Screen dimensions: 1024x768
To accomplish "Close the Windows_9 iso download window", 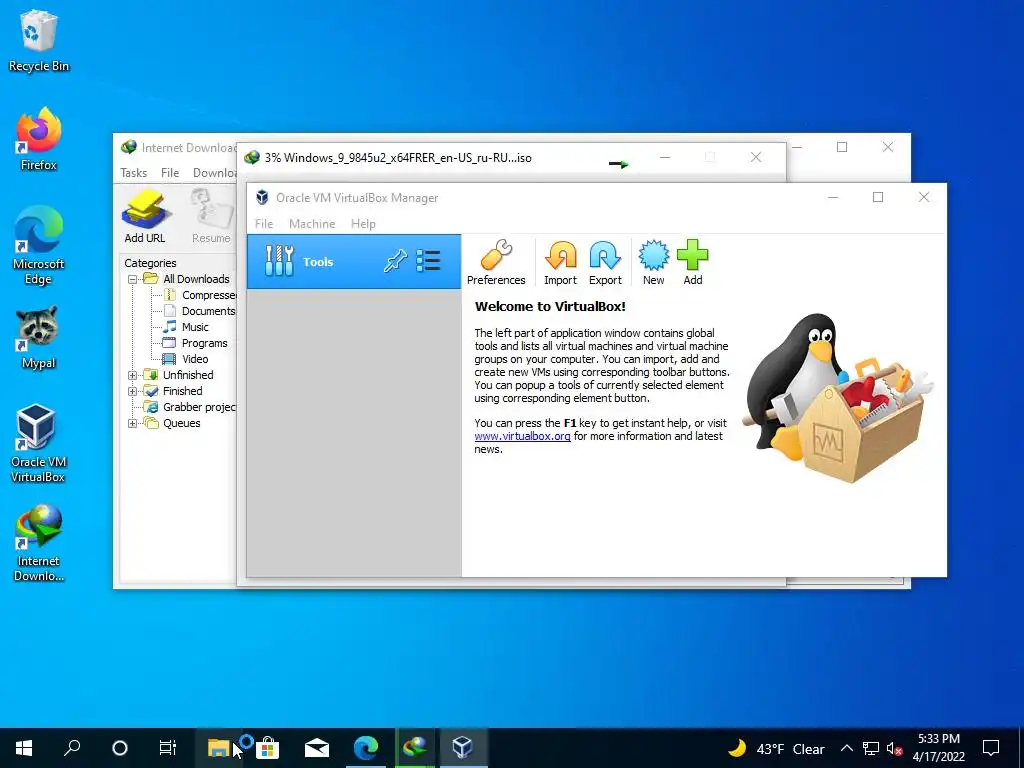I will pyautogui.click(x=756, y=157).
